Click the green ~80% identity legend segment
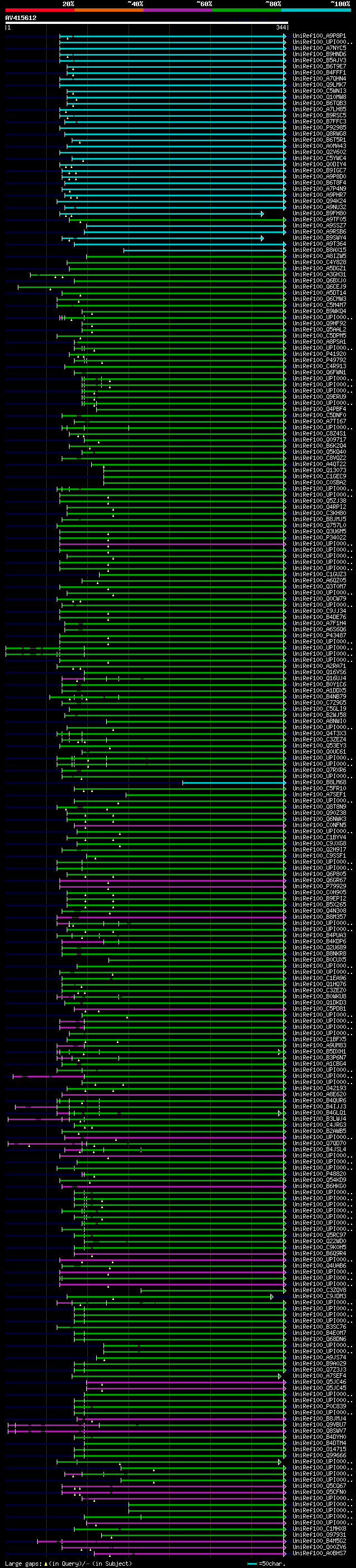356x1568 pixels. coord(247,10)
